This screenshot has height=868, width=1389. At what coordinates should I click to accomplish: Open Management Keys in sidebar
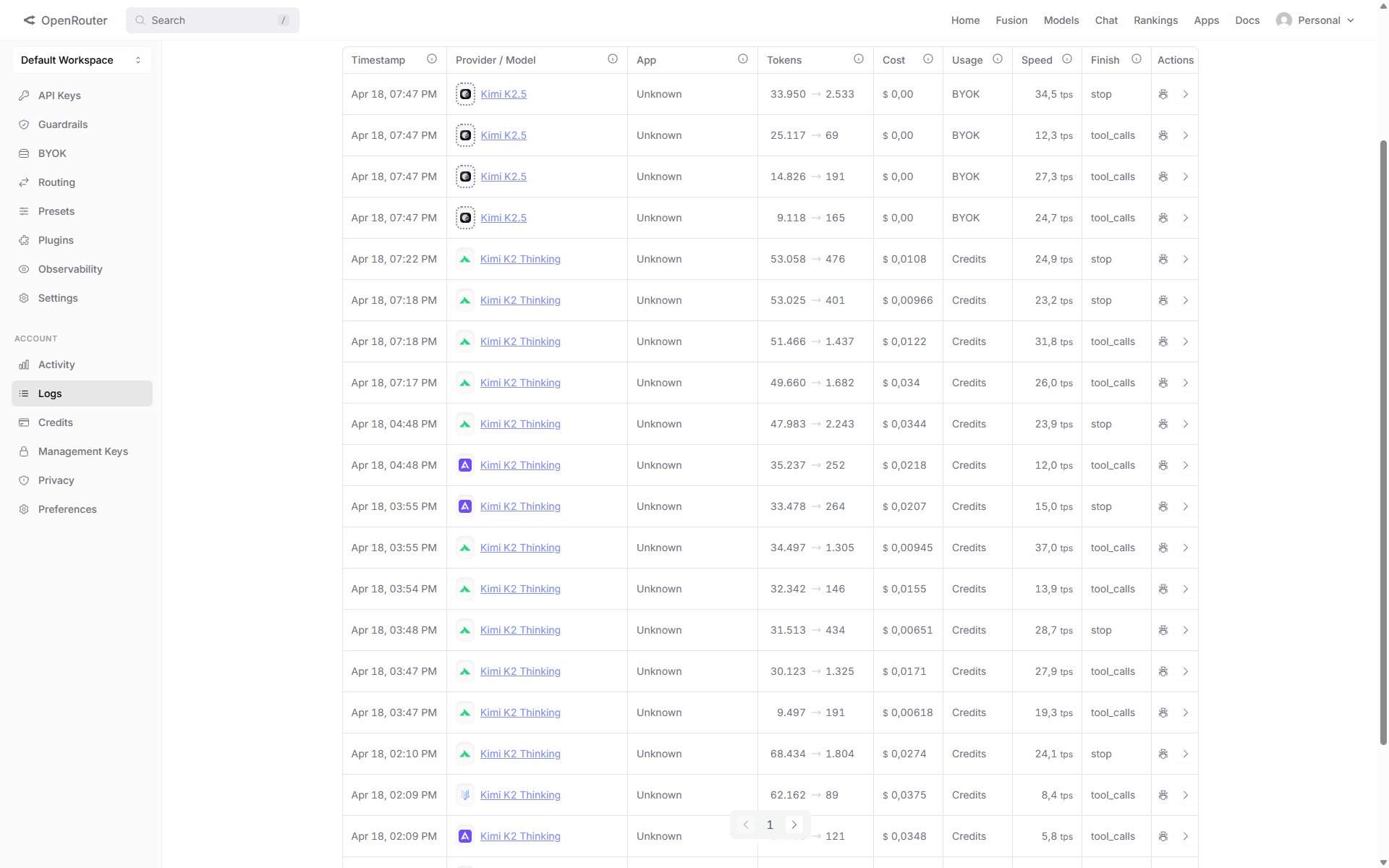click(83, 451)
